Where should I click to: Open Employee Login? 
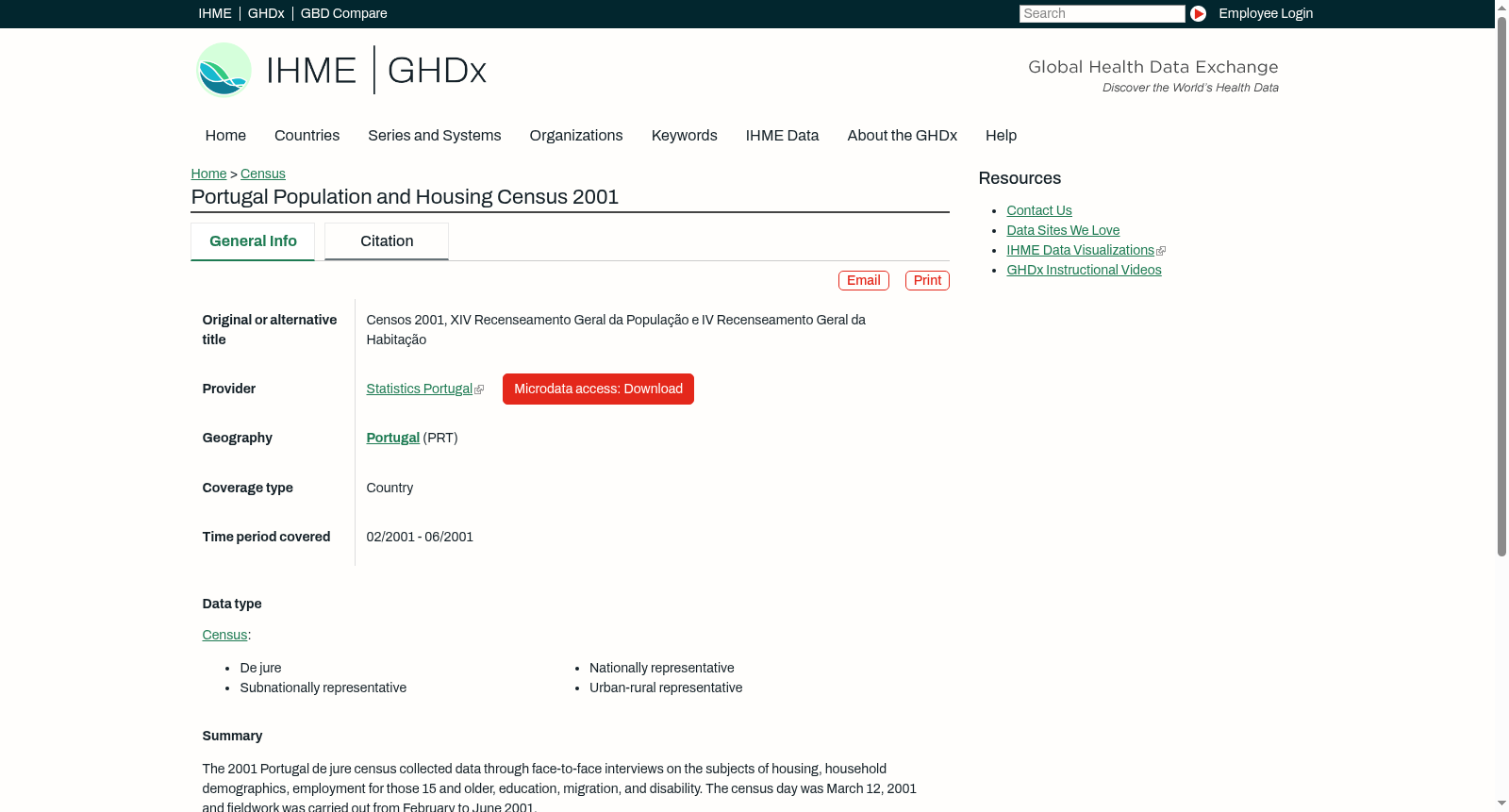click(1266, 13)
